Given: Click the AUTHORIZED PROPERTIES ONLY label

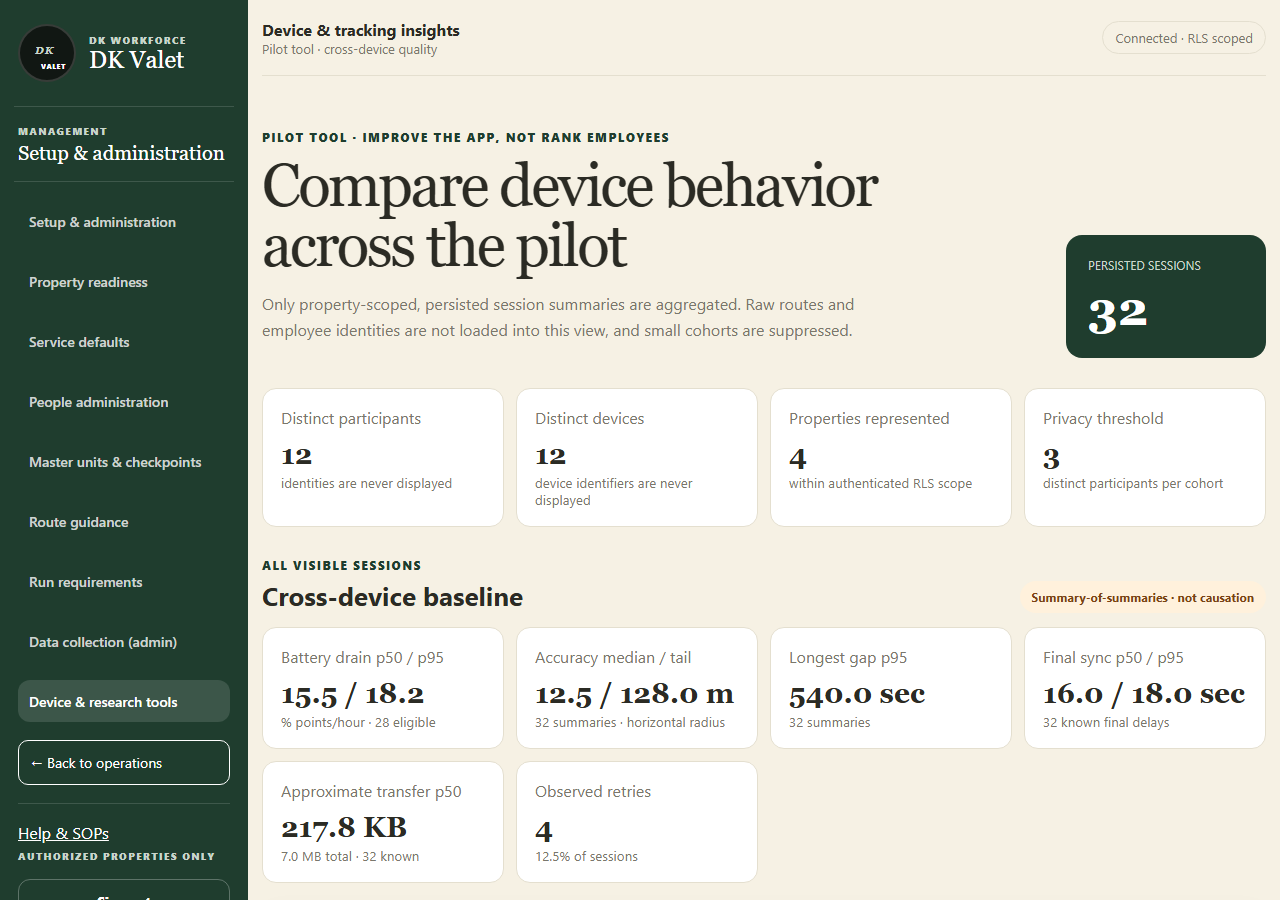Looking at the screenshot, I should (x=116, y=857).
